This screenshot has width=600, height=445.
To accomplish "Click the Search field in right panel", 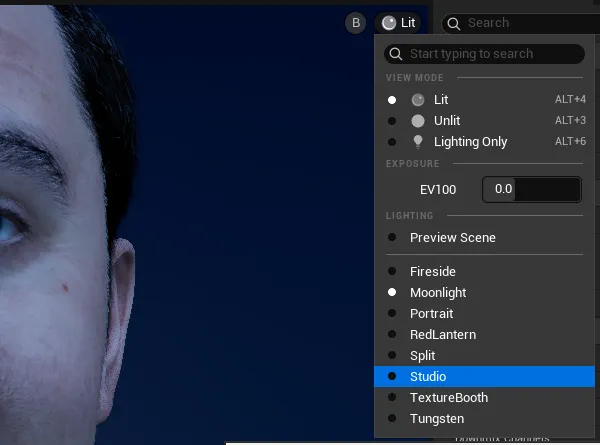I will click(520, 23).
